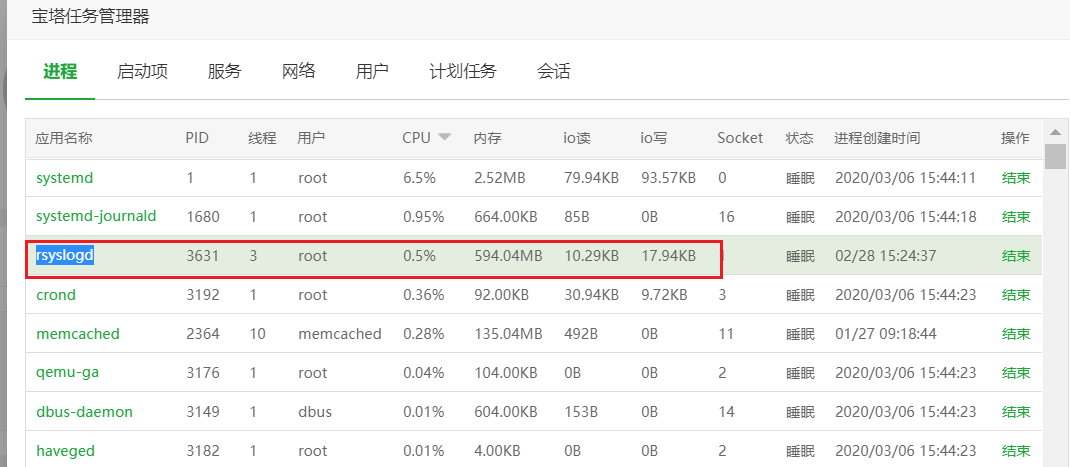Select the crond process name
The height and width of the screenshot is (467, 1070).
tap(56, 295)
